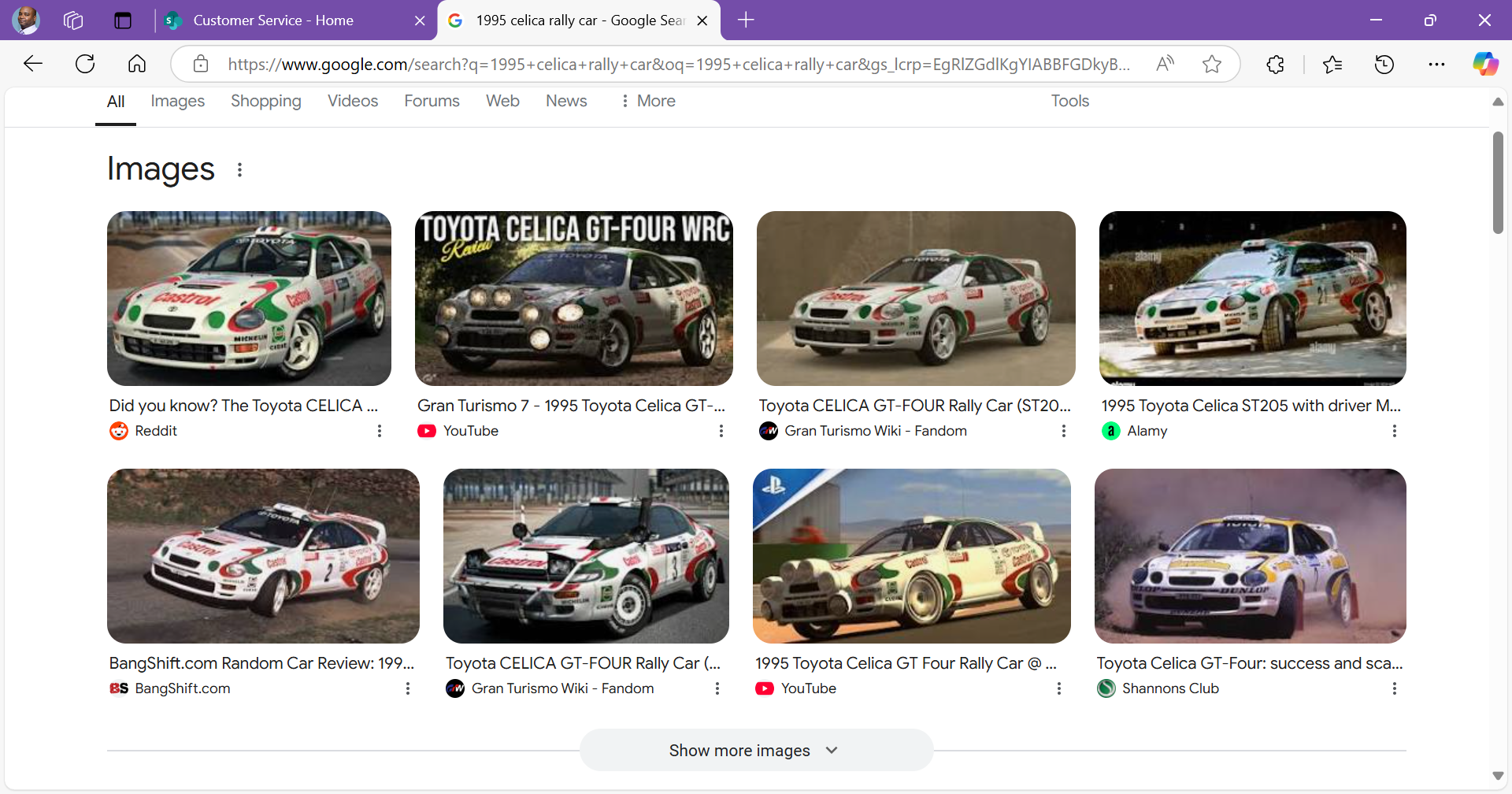
Task: Launch the Copilot sidebar icon
Action: (x=1486, y=64)
